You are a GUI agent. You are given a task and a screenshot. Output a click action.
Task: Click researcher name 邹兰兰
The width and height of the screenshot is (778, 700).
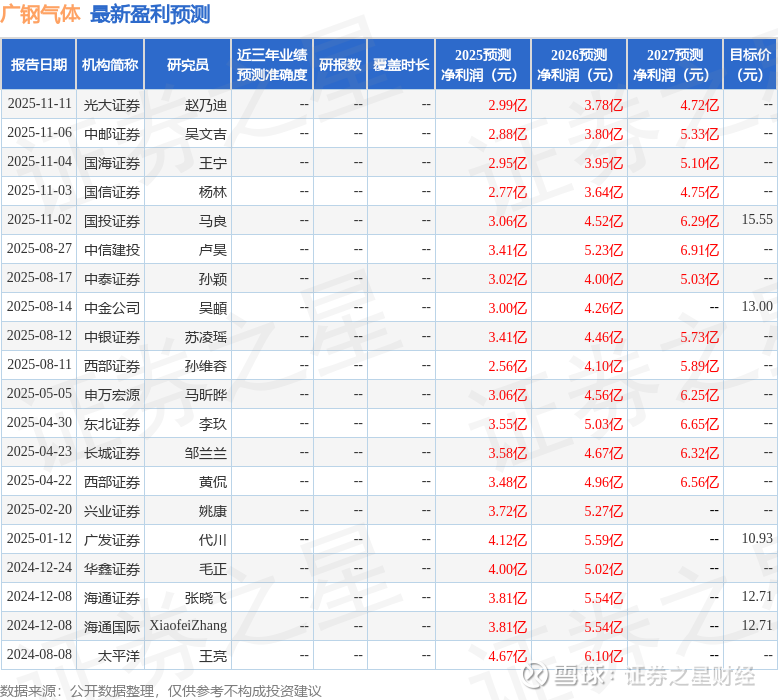tap(205, 453)
